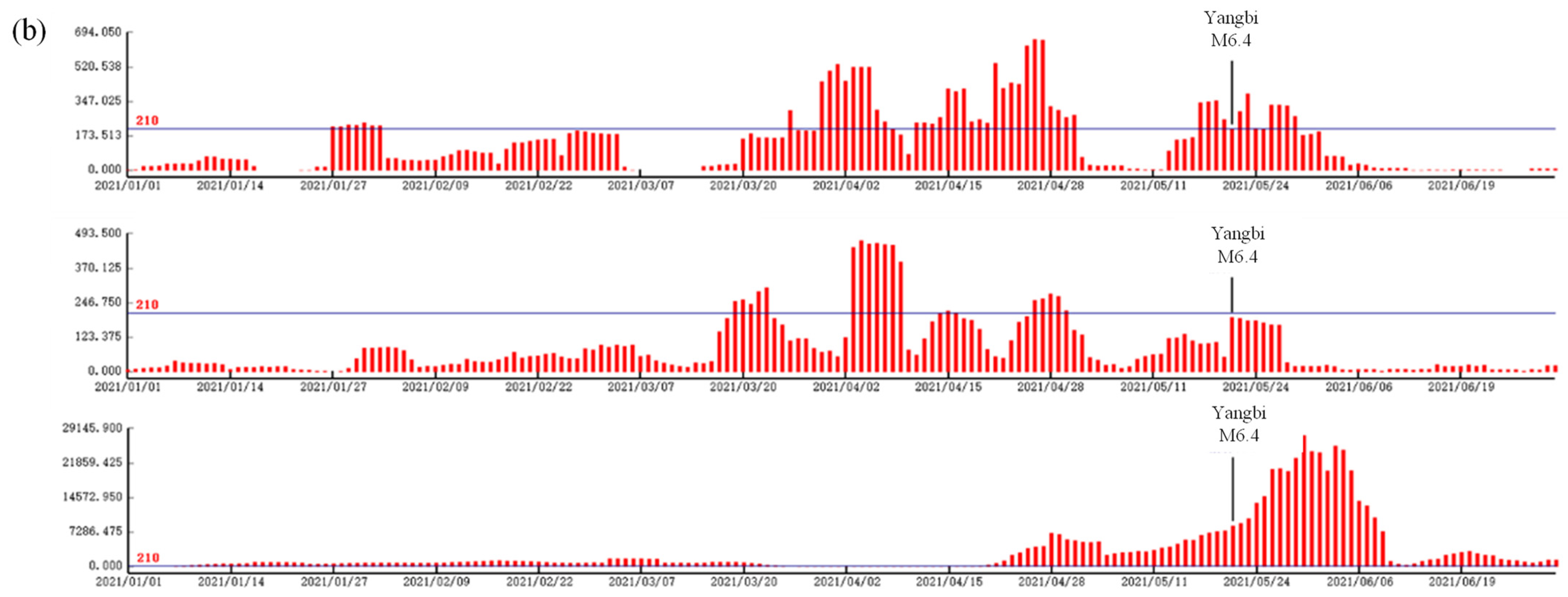The width and height of the screenshot is (1568, 597).
Task: Click the red 210 threshold label in bottom chart
Action: 147,557
